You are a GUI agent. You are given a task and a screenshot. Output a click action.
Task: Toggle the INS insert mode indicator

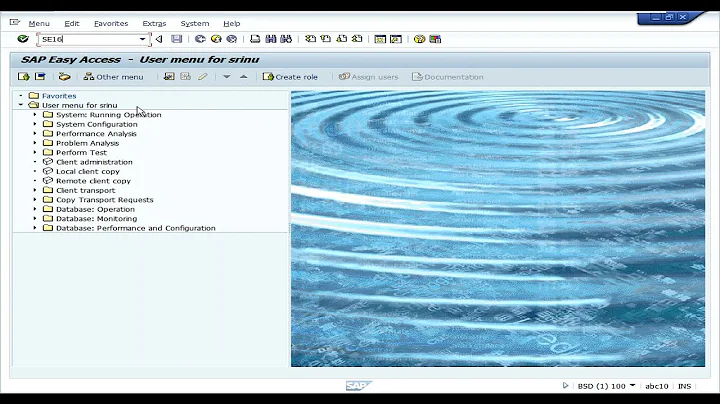click(684, 386)
